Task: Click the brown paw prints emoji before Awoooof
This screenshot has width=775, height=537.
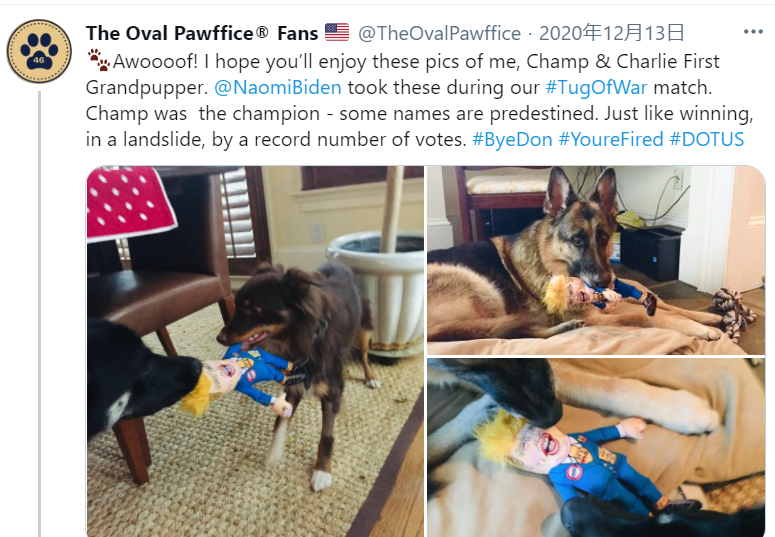Action: pyautogui.click(x=99, y=60)
